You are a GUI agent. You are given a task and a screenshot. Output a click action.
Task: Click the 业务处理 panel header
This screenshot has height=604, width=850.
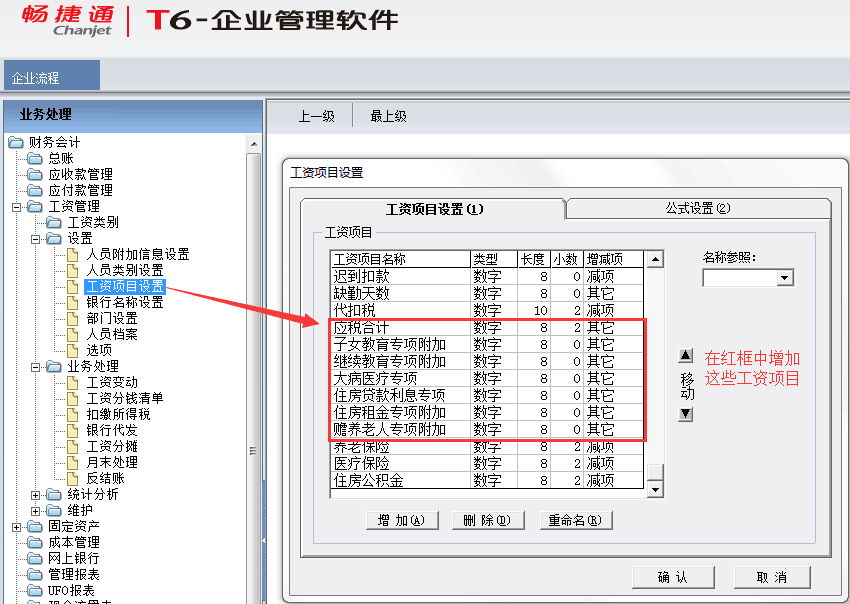point(133,115)
